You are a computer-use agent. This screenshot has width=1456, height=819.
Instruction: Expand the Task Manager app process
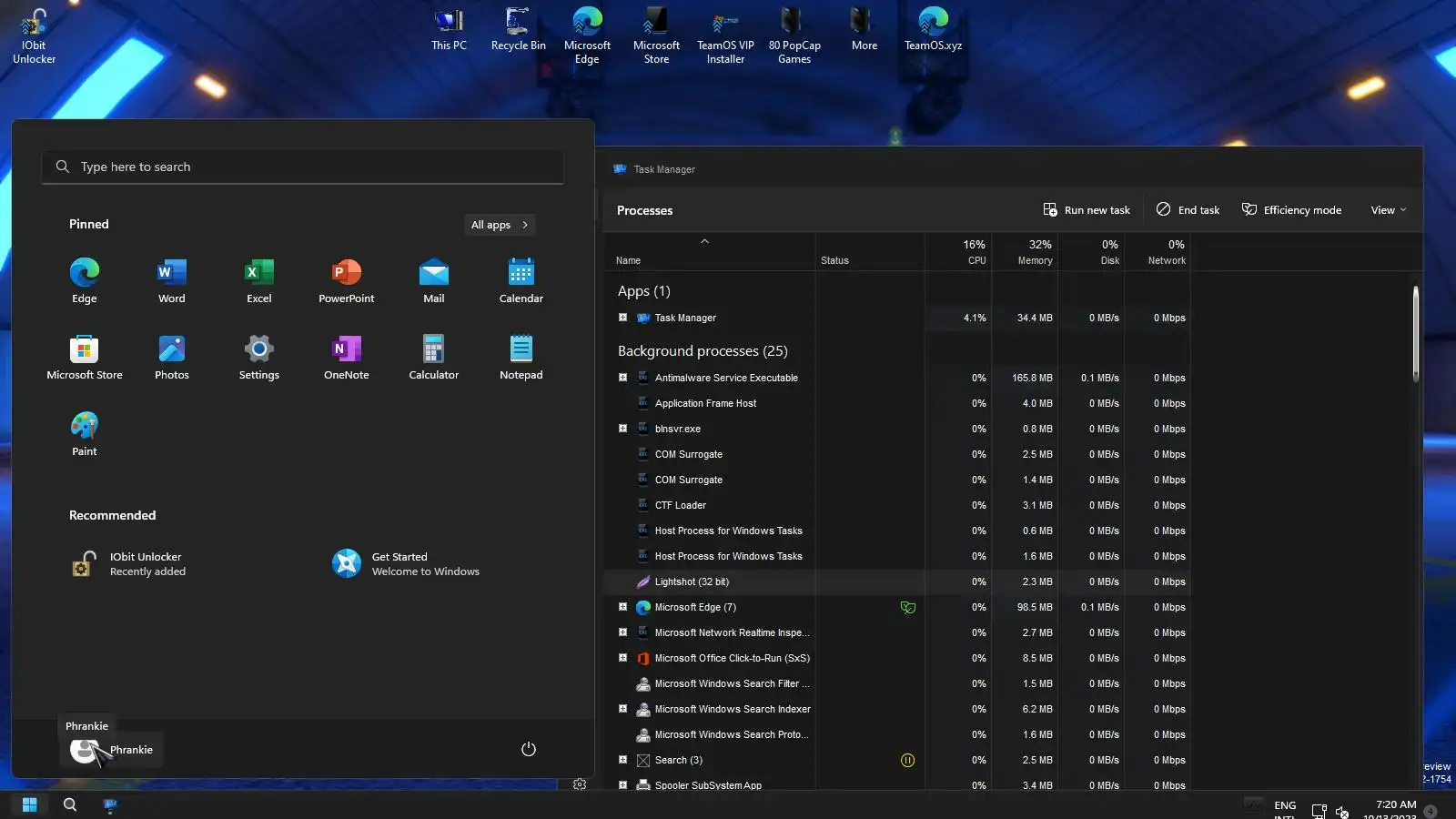click(x=623, y=318)
